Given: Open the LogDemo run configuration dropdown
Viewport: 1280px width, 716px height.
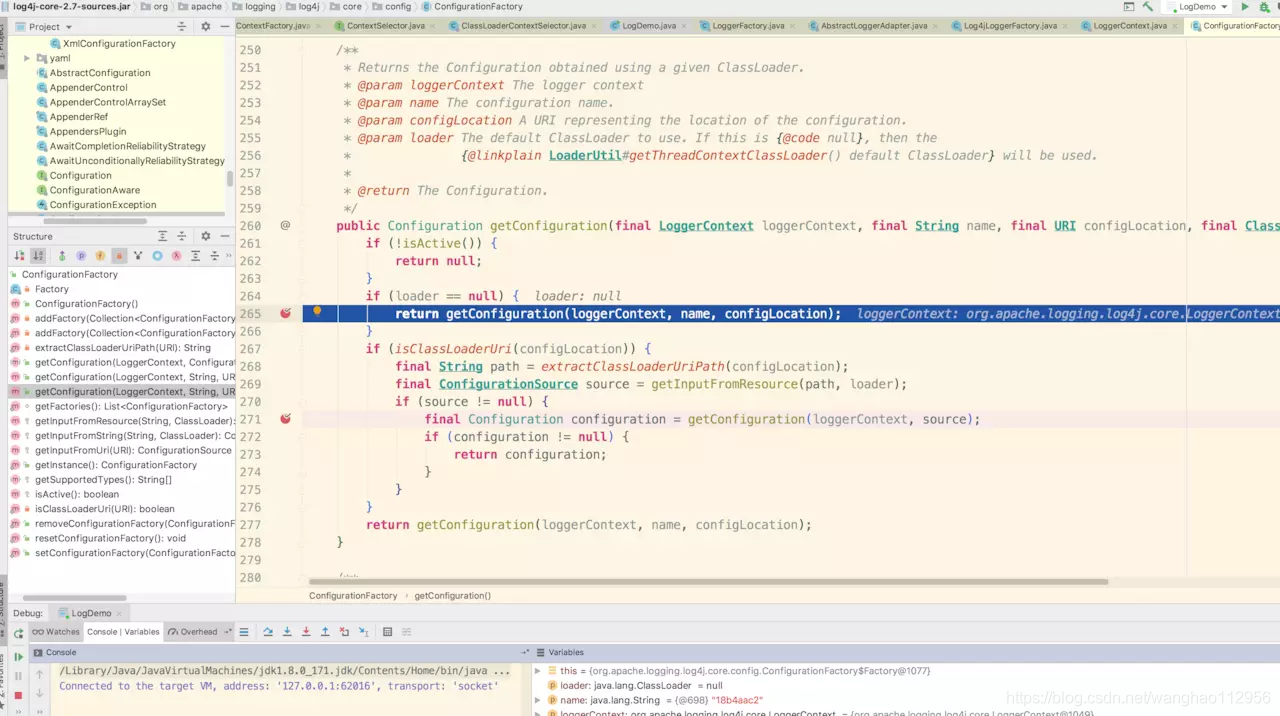Looking at the screenshot, I should coord(1198,7).
